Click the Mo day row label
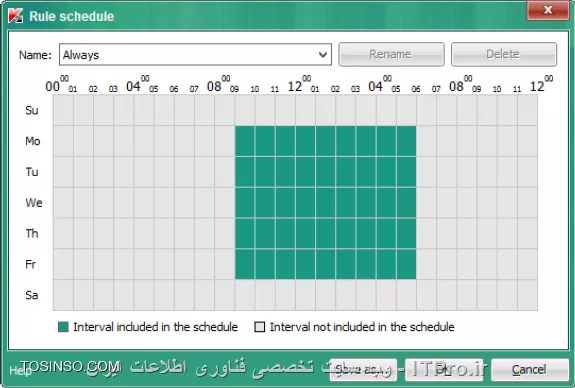 click(x=33, y=141)
